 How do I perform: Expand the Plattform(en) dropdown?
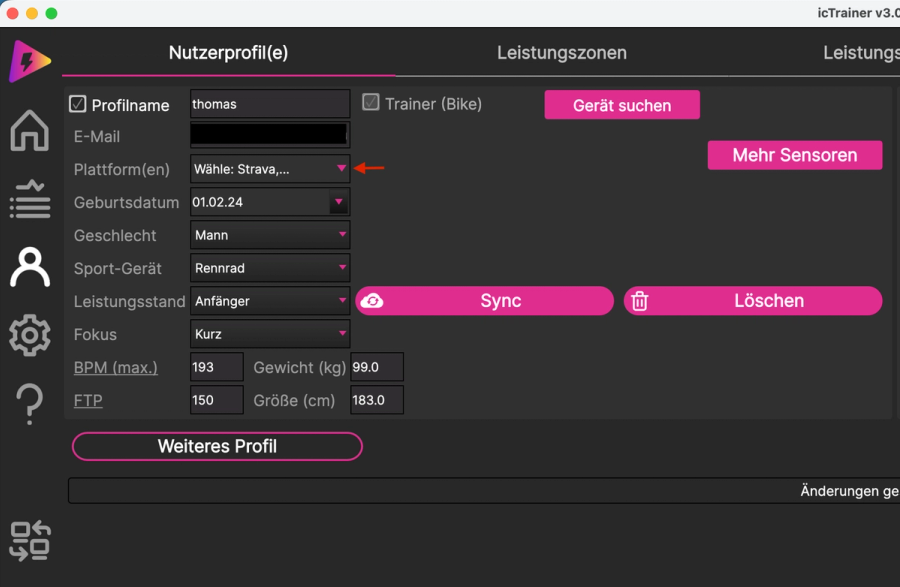click(270, 169)
